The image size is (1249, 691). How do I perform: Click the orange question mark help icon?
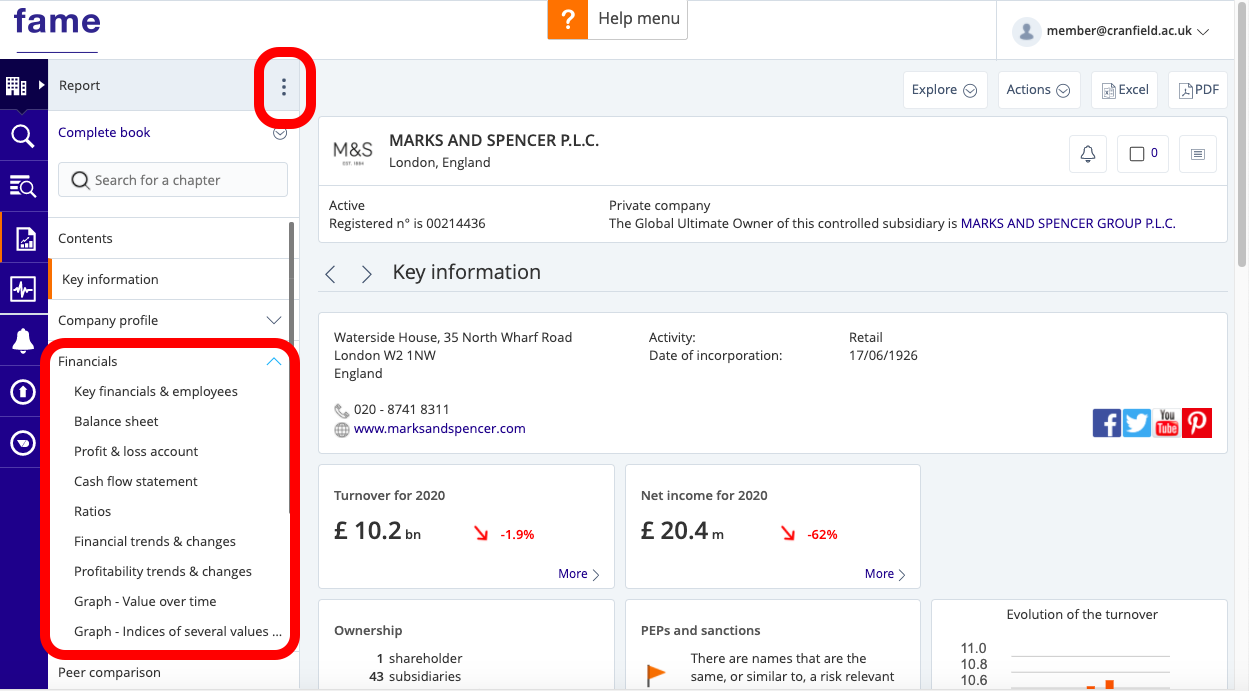coord(567,19)
